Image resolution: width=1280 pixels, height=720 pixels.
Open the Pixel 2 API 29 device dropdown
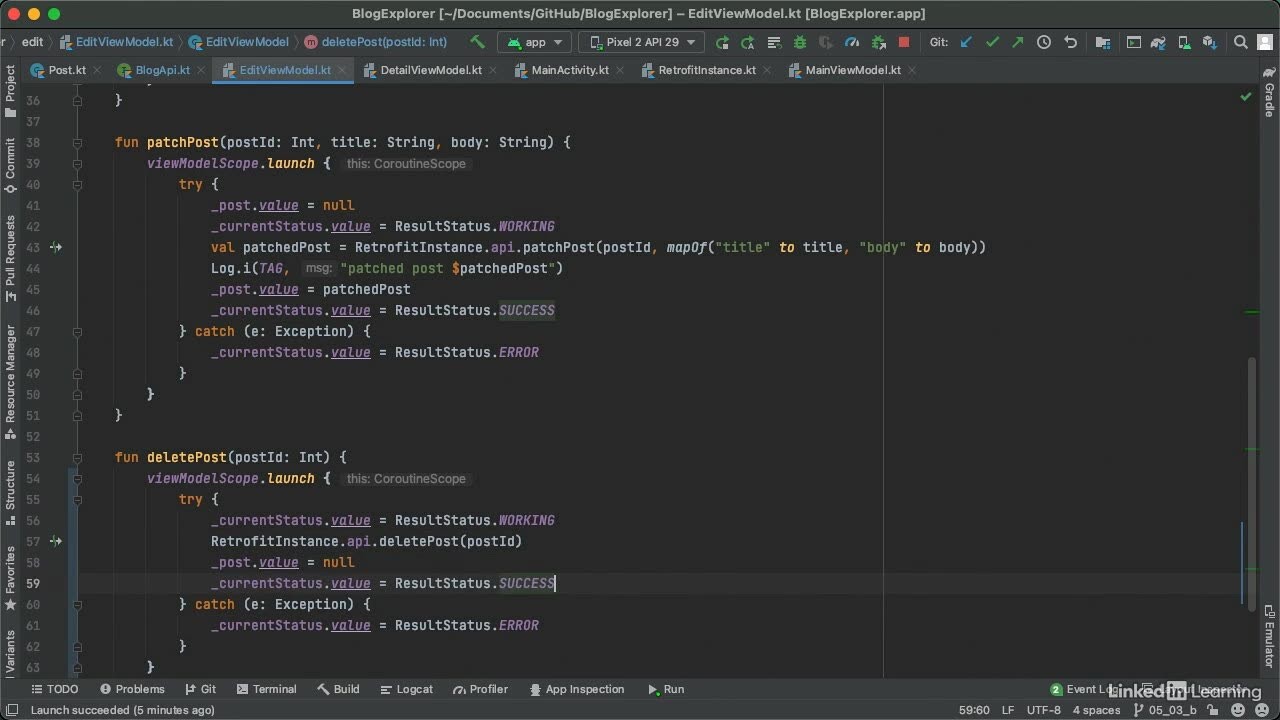click(641, 42)
